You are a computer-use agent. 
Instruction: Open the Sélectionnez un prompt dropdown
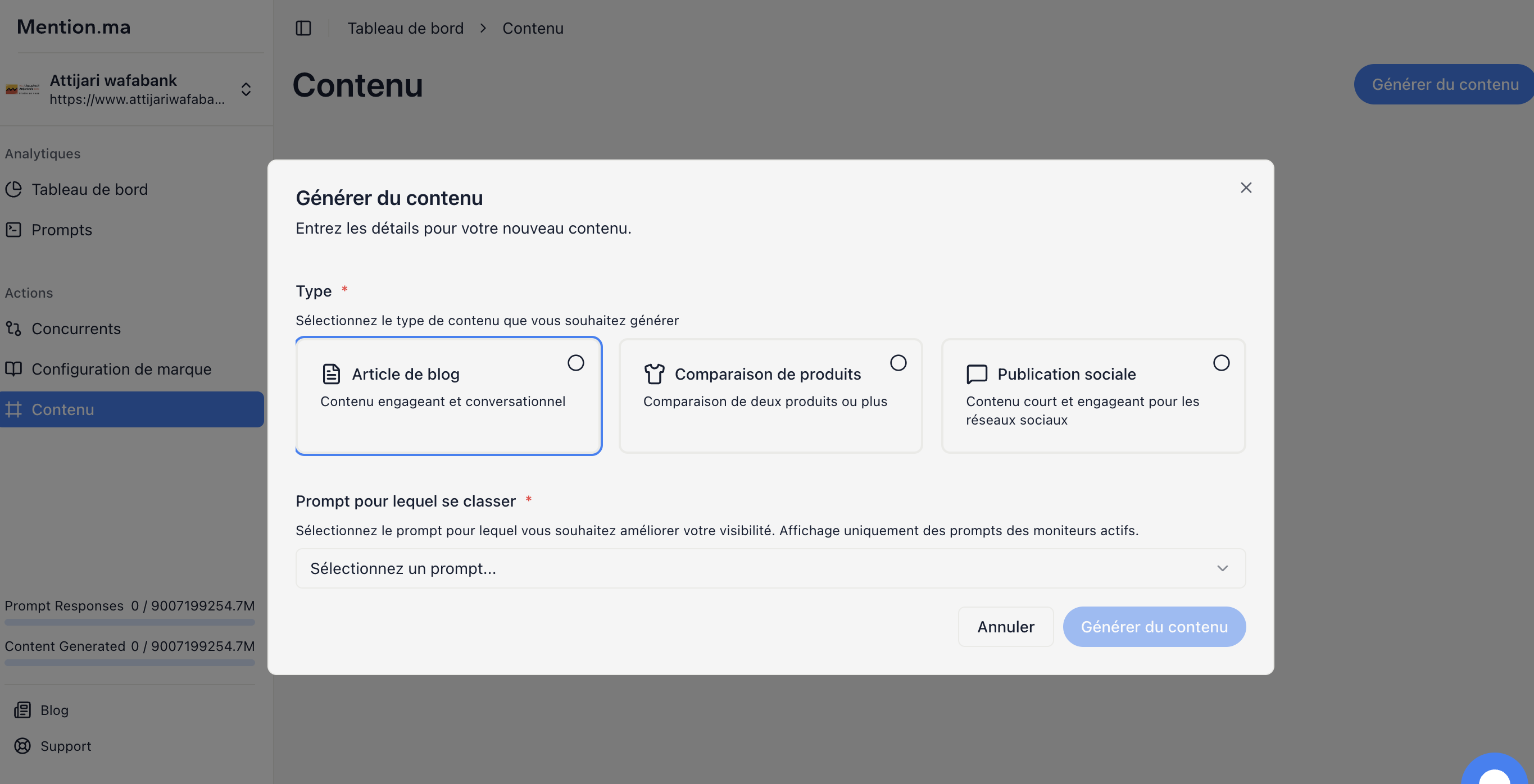(x=770, y=568)
